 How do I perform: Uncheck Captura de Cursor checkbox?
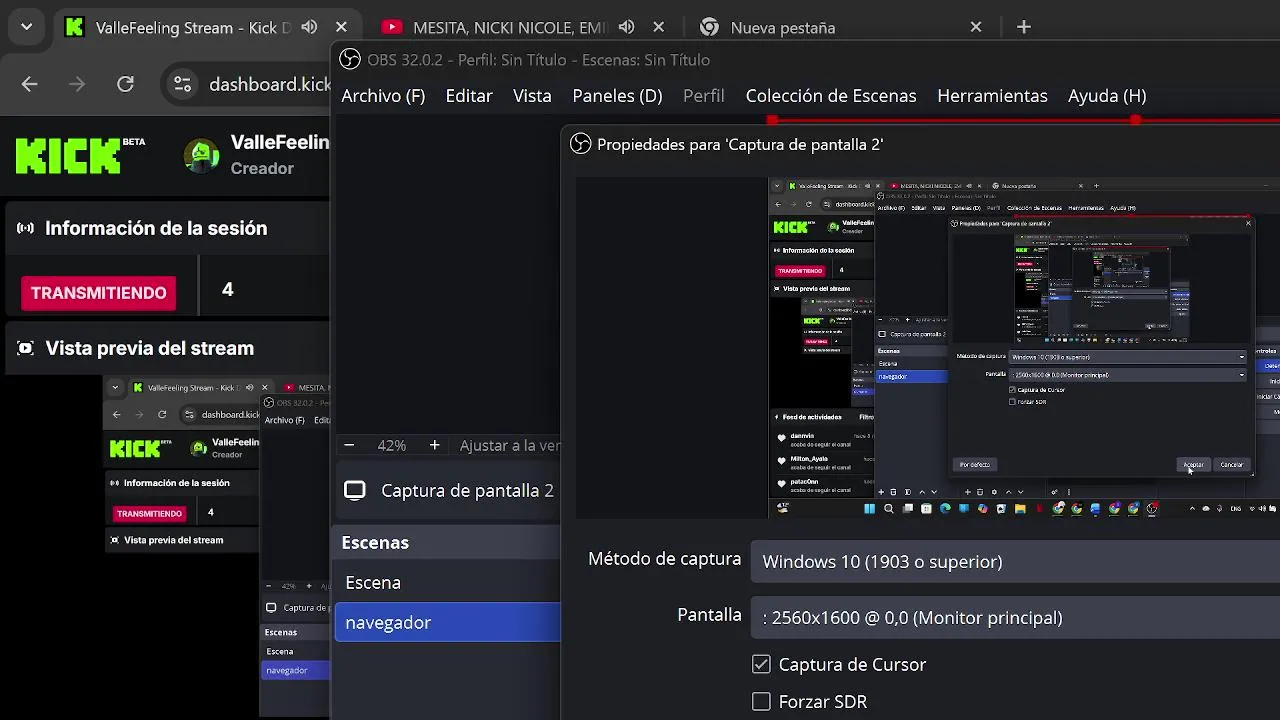[761, 664]
